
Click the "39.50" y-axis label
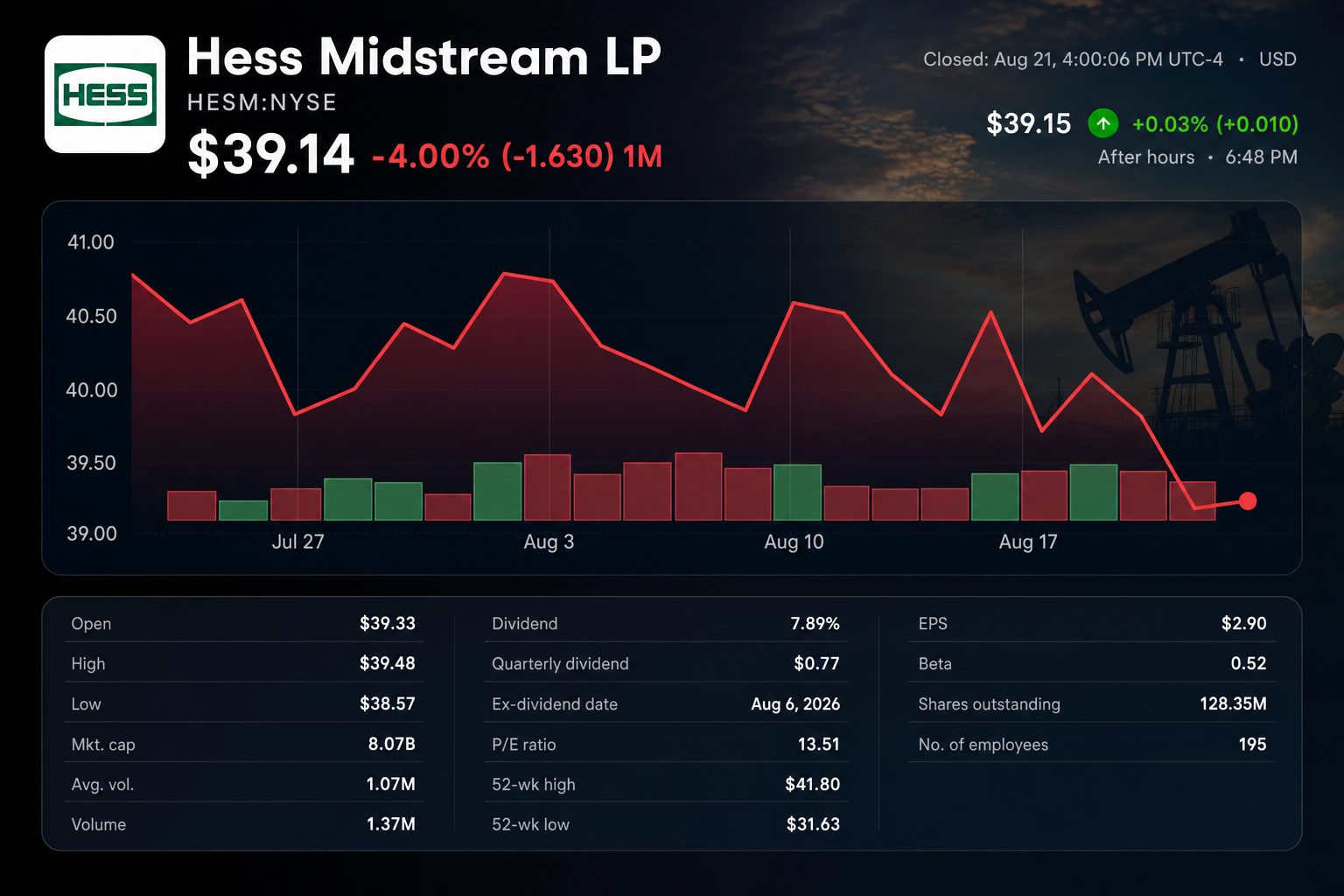click(x=91, y=463)
